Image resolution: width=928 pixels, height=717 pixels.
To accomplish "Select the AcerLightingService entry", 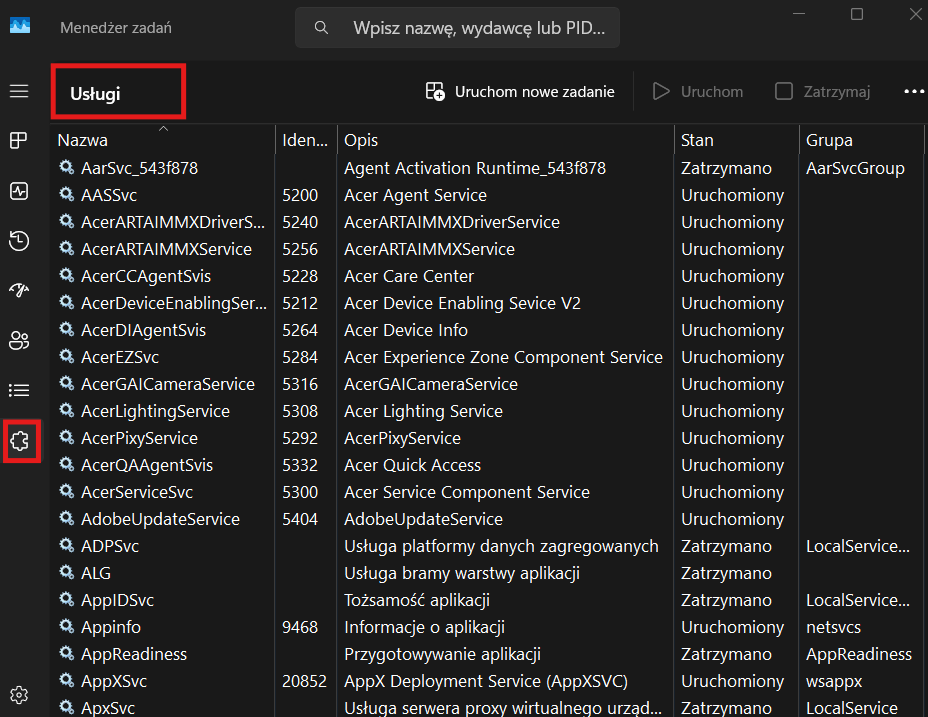I will coord(155,411).
